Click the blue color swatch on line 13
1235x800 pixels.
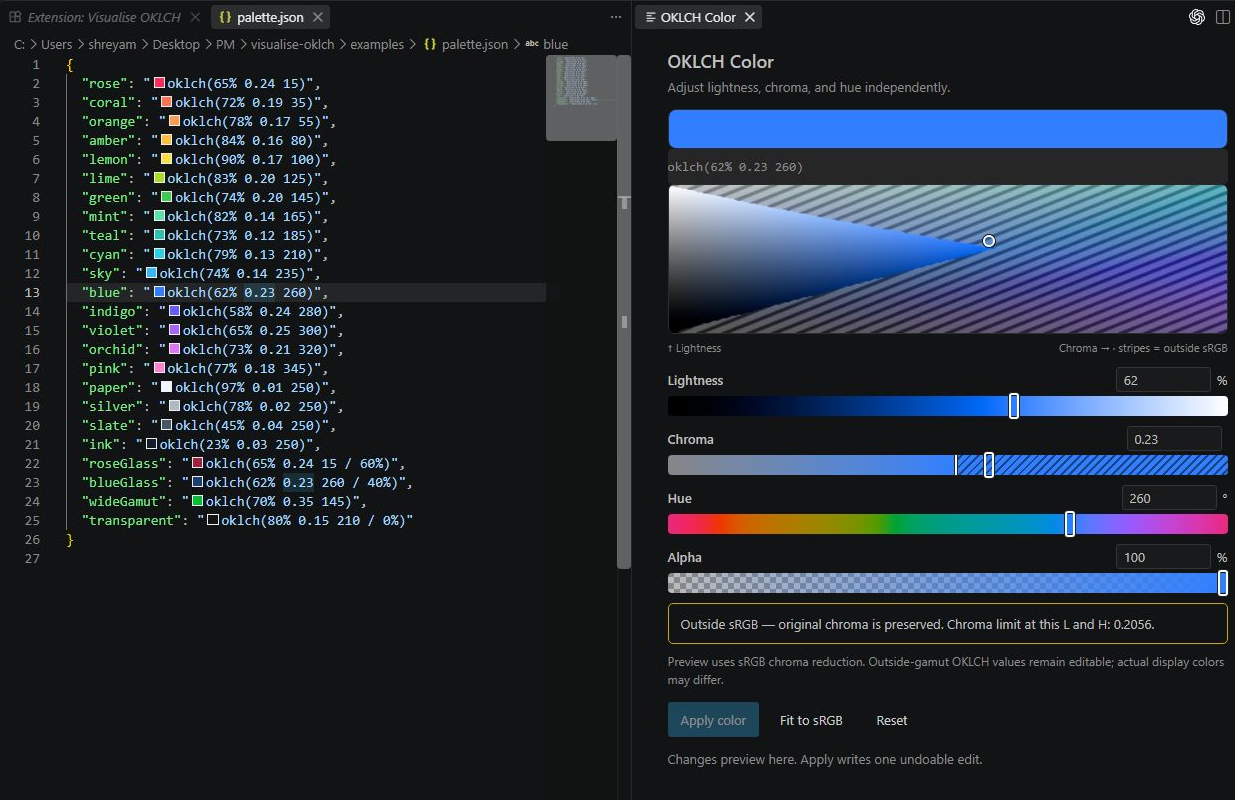[159, 292]
